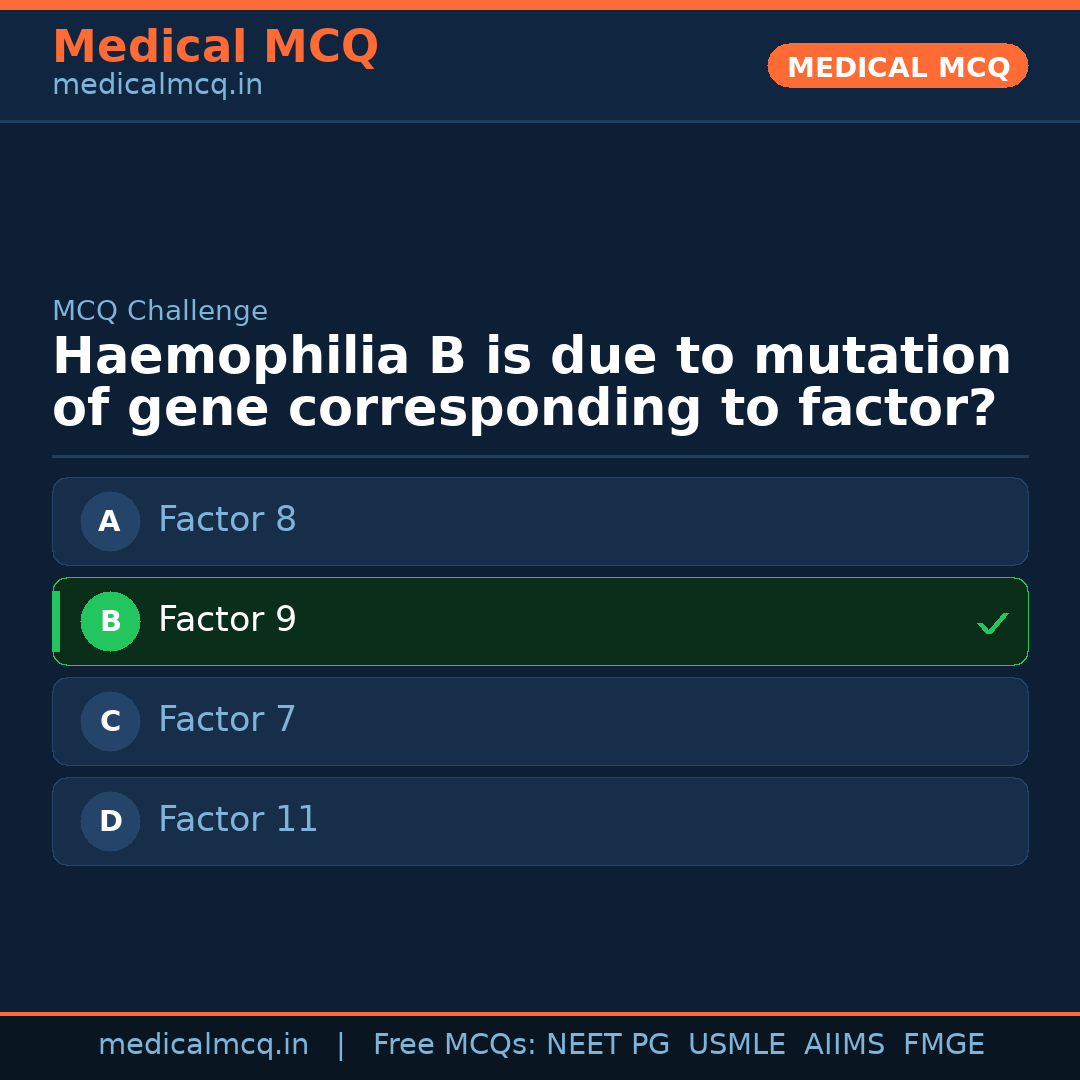The height and width of the screenshot is (1080, 1080).
Task: Click the letter D option circle
Action: click(110, 821)
